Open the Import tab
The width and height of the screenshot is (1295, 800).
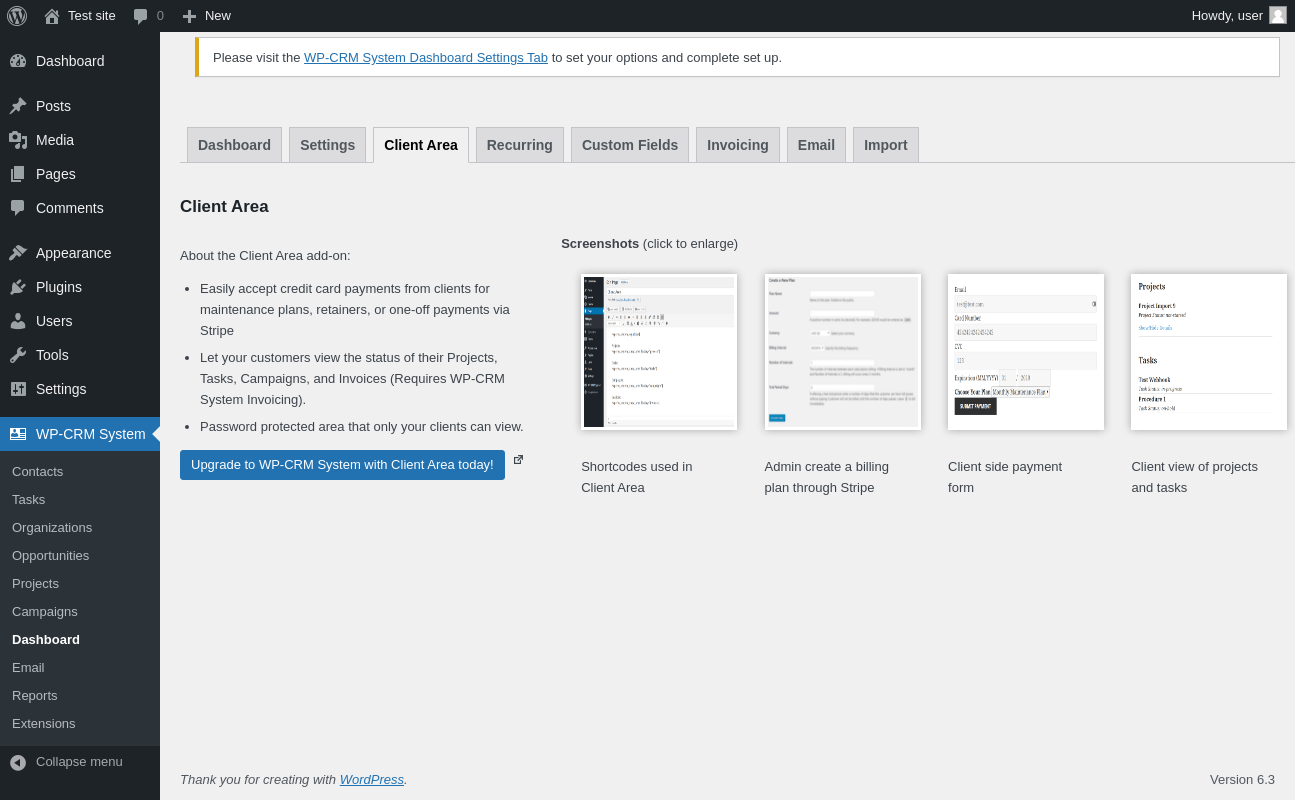click(886, 145)
